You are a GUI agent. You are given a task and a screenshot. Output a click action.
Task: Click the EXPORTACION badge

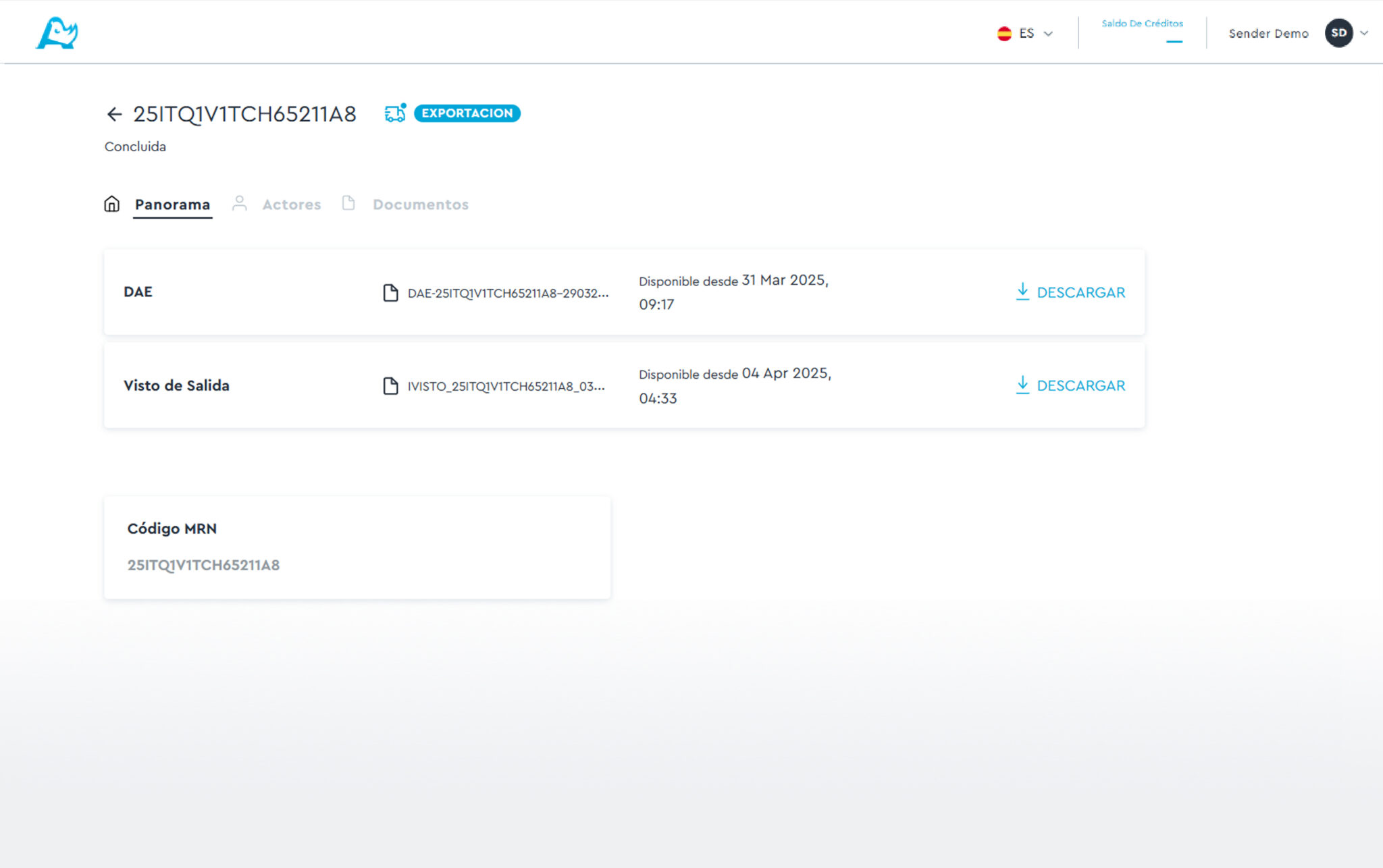pyautogui.click(x=467, y=113)
